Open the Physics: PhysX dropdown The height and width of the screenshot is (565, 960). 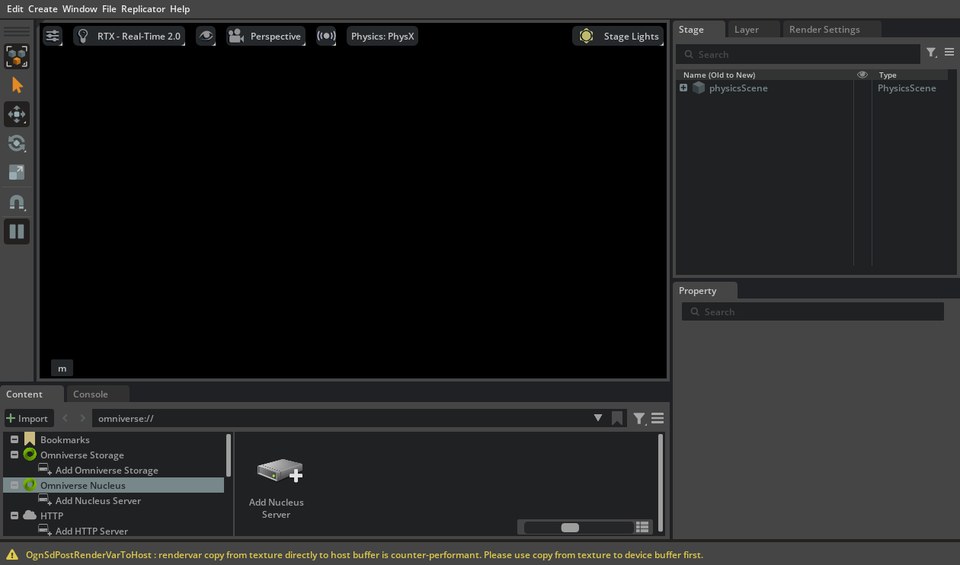383,36
